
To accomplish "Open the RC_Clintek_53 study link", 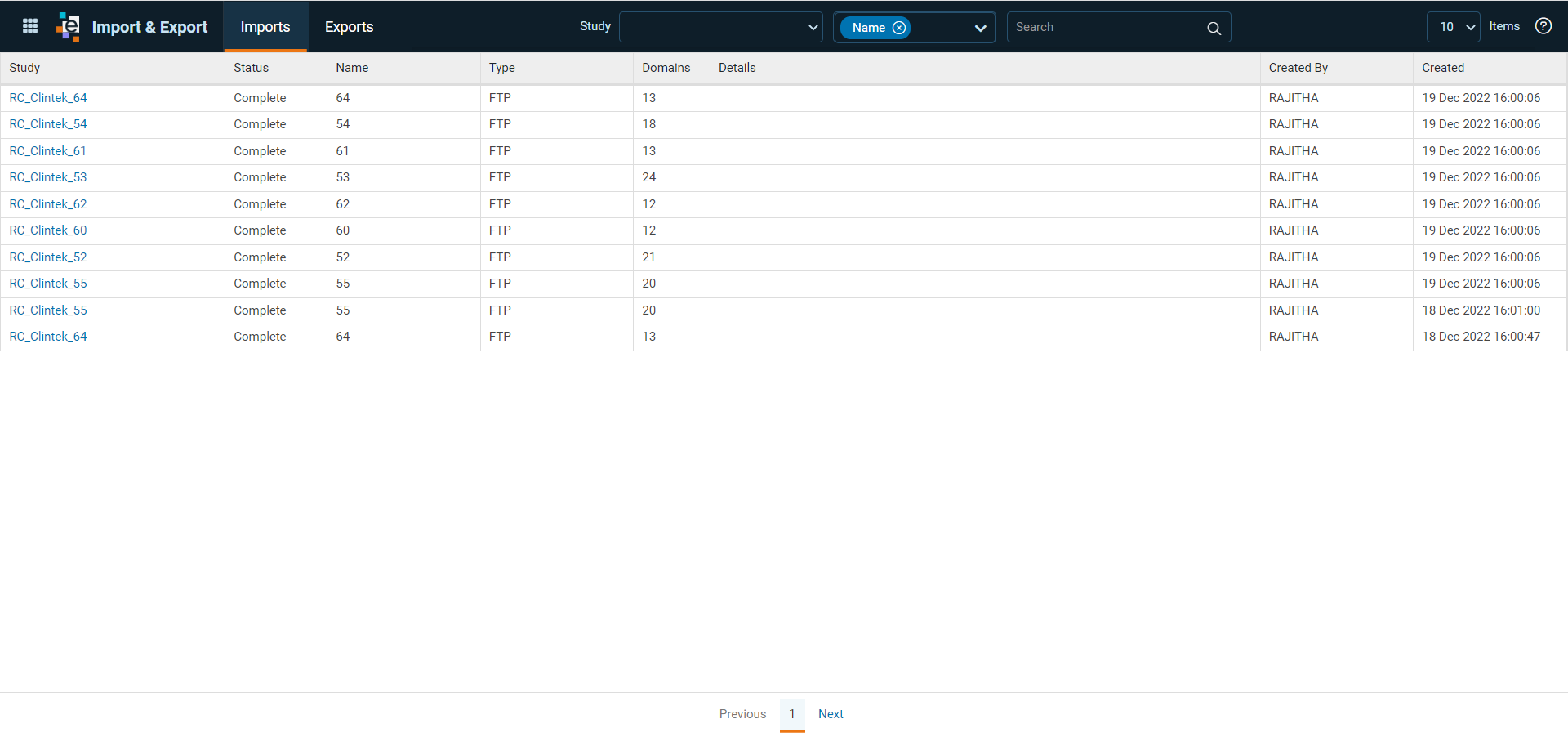I will click(48, 177).
